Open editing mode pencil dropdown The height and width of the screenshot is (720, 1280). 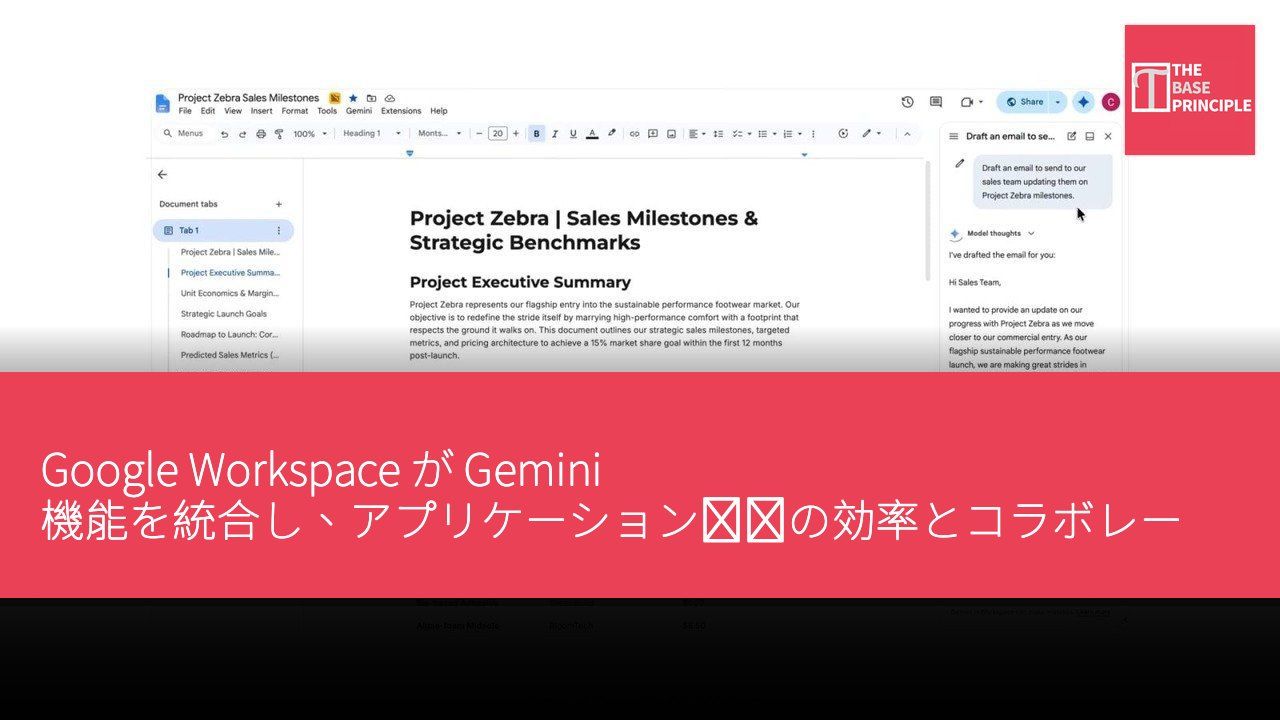click(x=871, y=134)
